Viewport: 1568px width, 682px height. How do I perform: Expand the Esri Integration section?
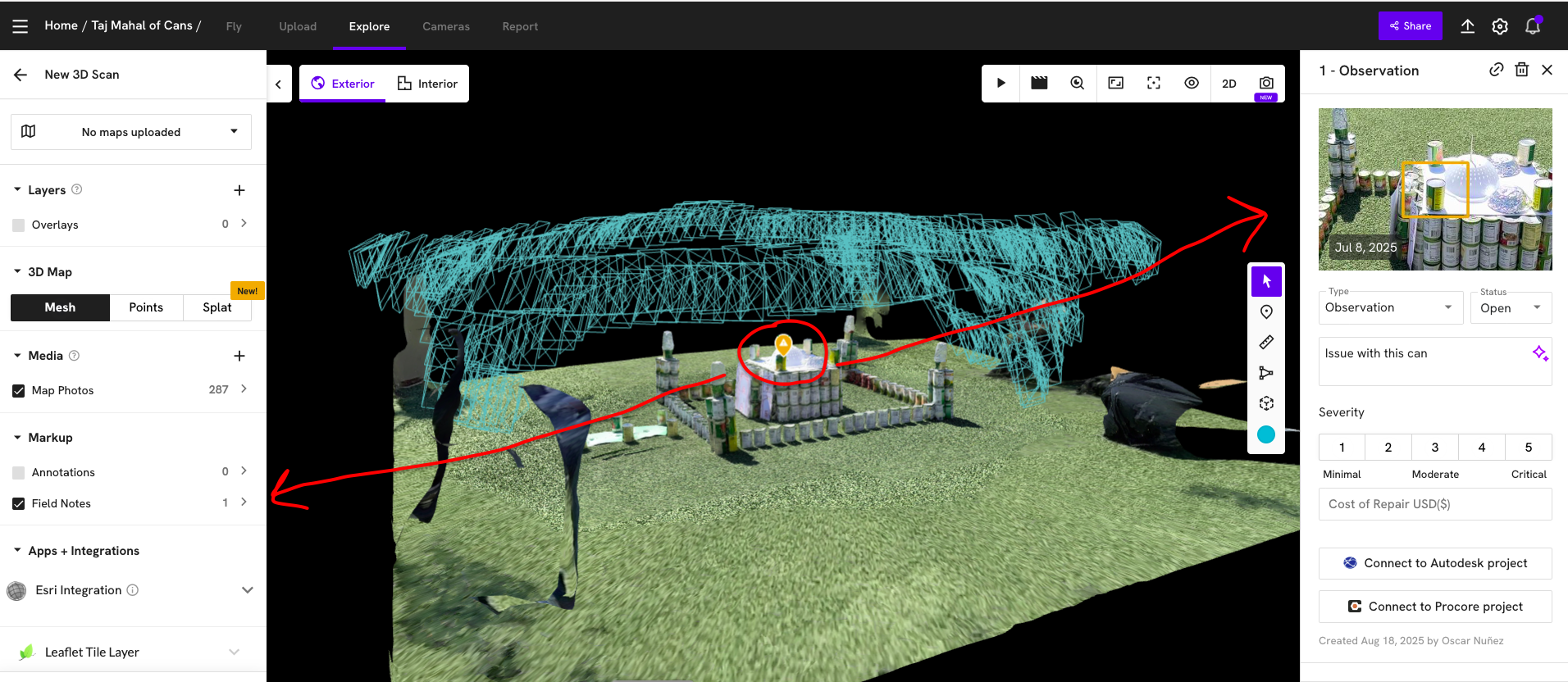[x=247, y=590]
